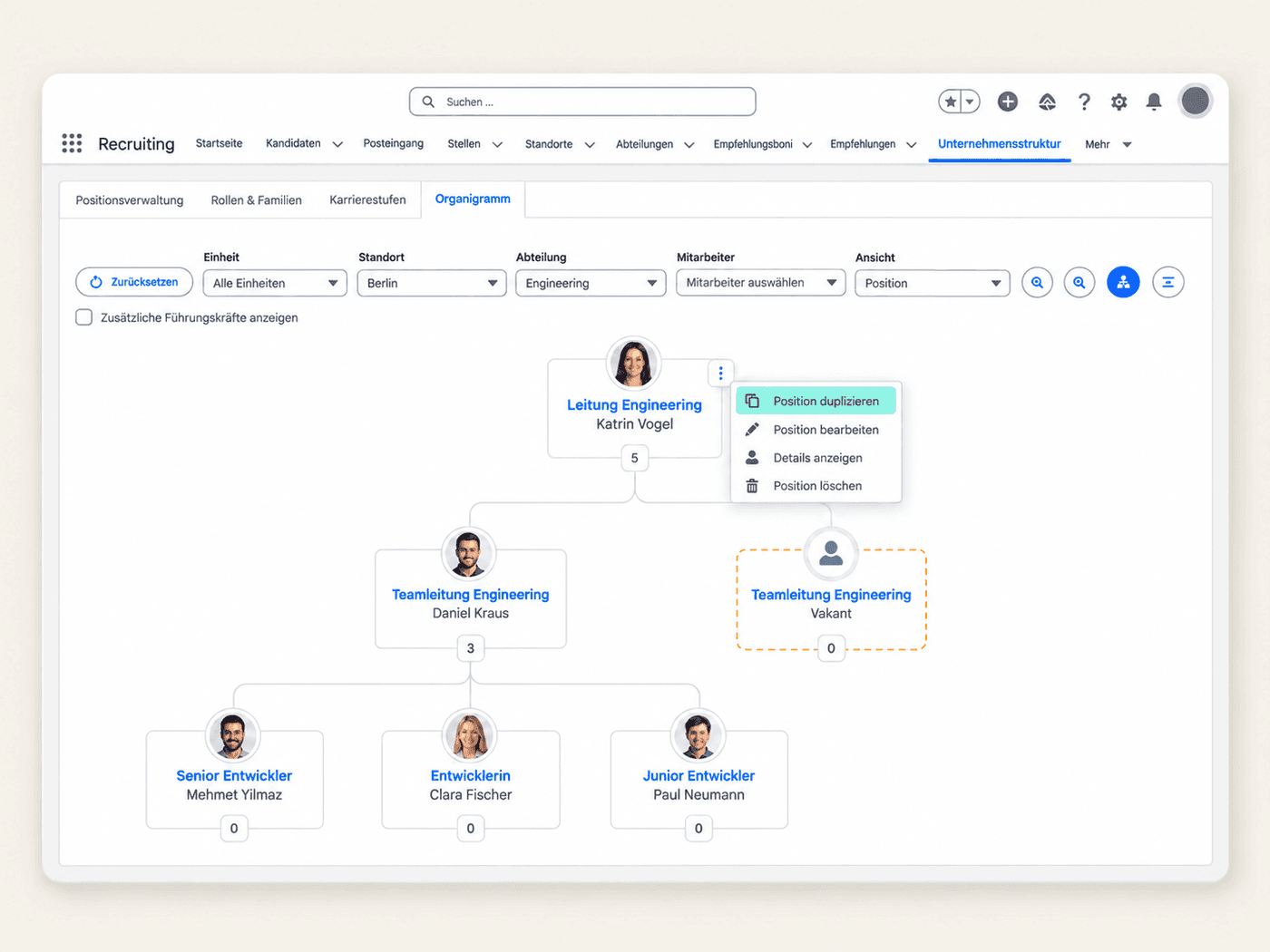Switch to Positionsverwaltung tab
The width and height of the screenshot is (1270, 952).
coord(130,200)
